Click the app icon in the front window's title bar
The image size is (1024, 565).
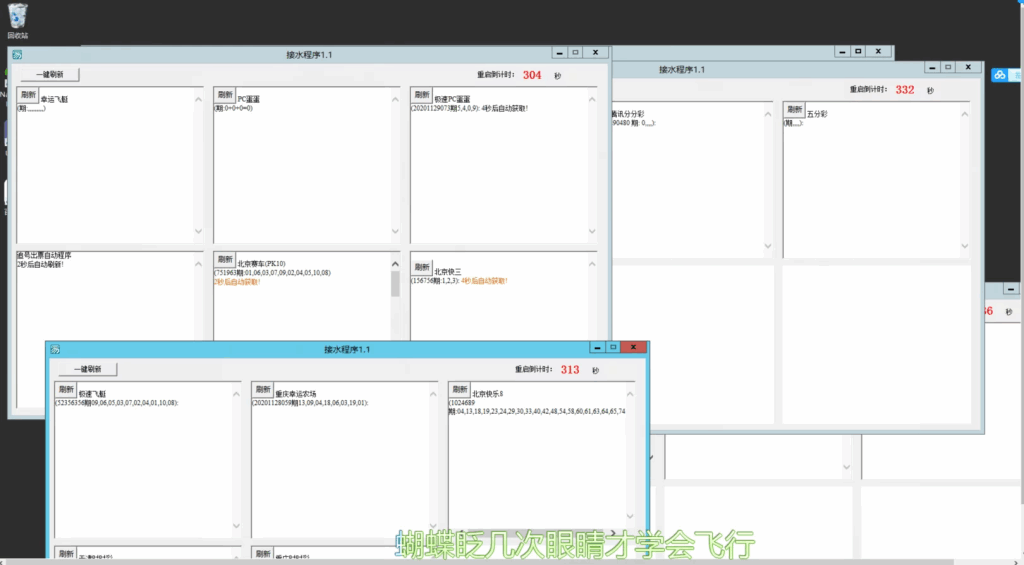point(56,349)
